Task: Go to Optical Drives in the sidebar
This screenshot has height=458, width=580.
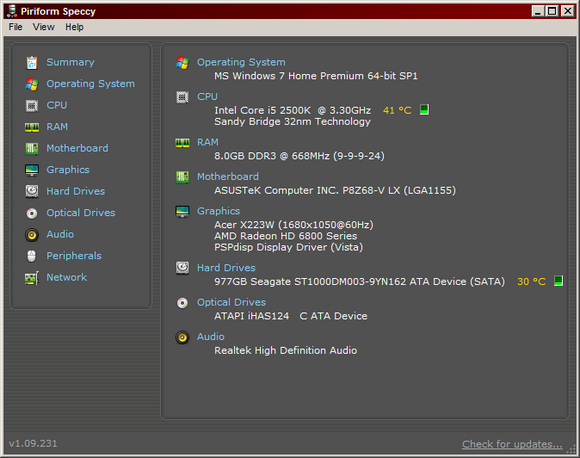Action: (81, 213)
